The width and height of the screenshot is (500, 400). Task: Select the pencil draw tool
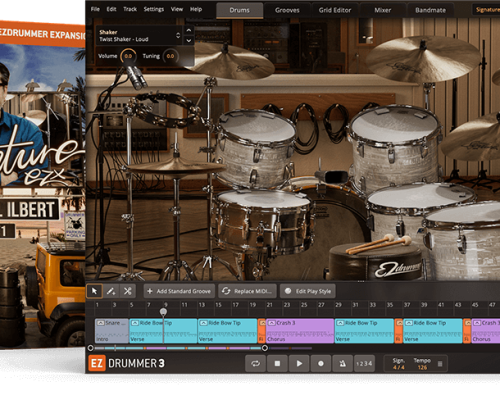[111, 291]
